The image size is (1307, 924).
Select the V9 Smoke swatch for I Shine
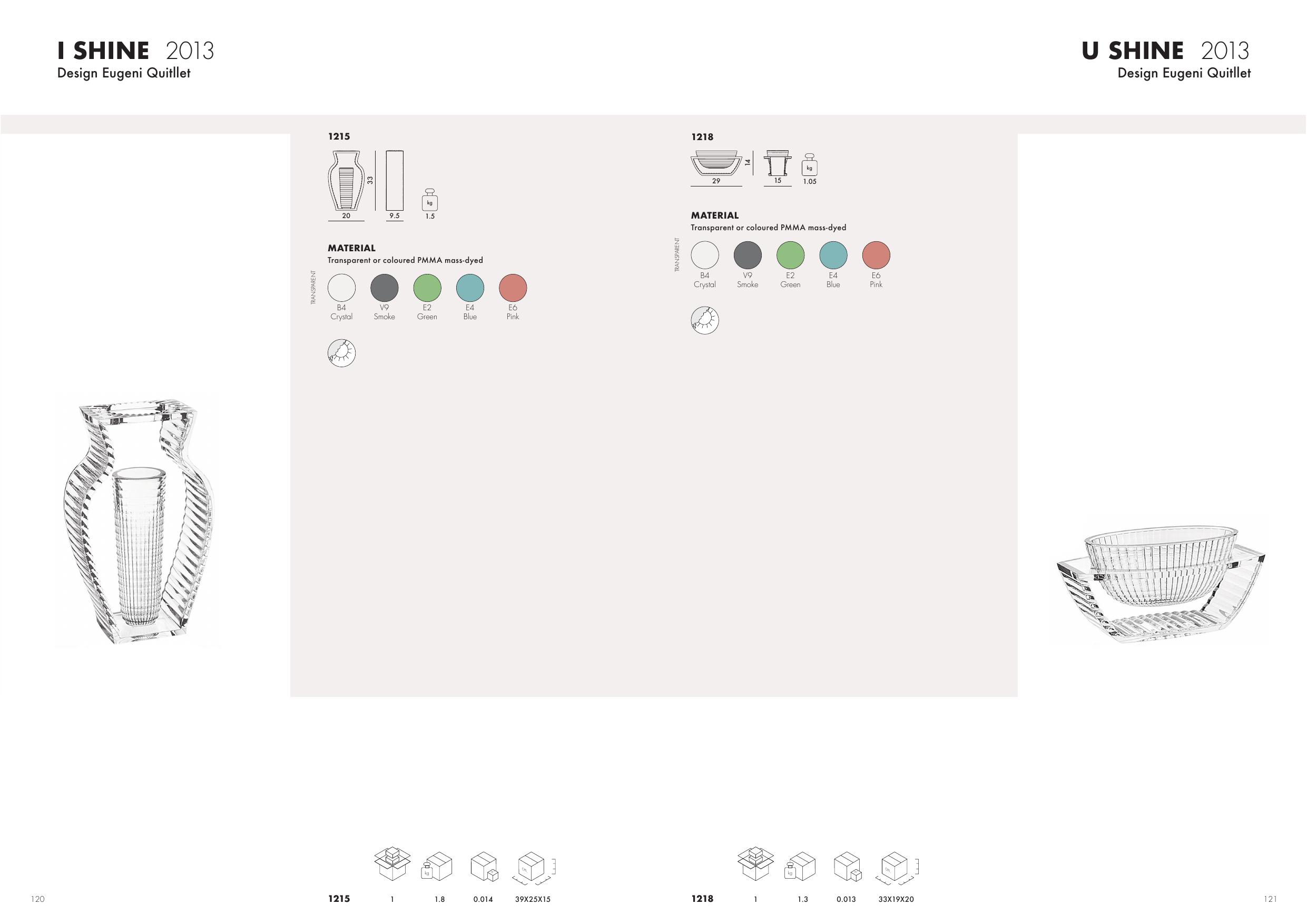pyautogui.click(x=384, y=288)
